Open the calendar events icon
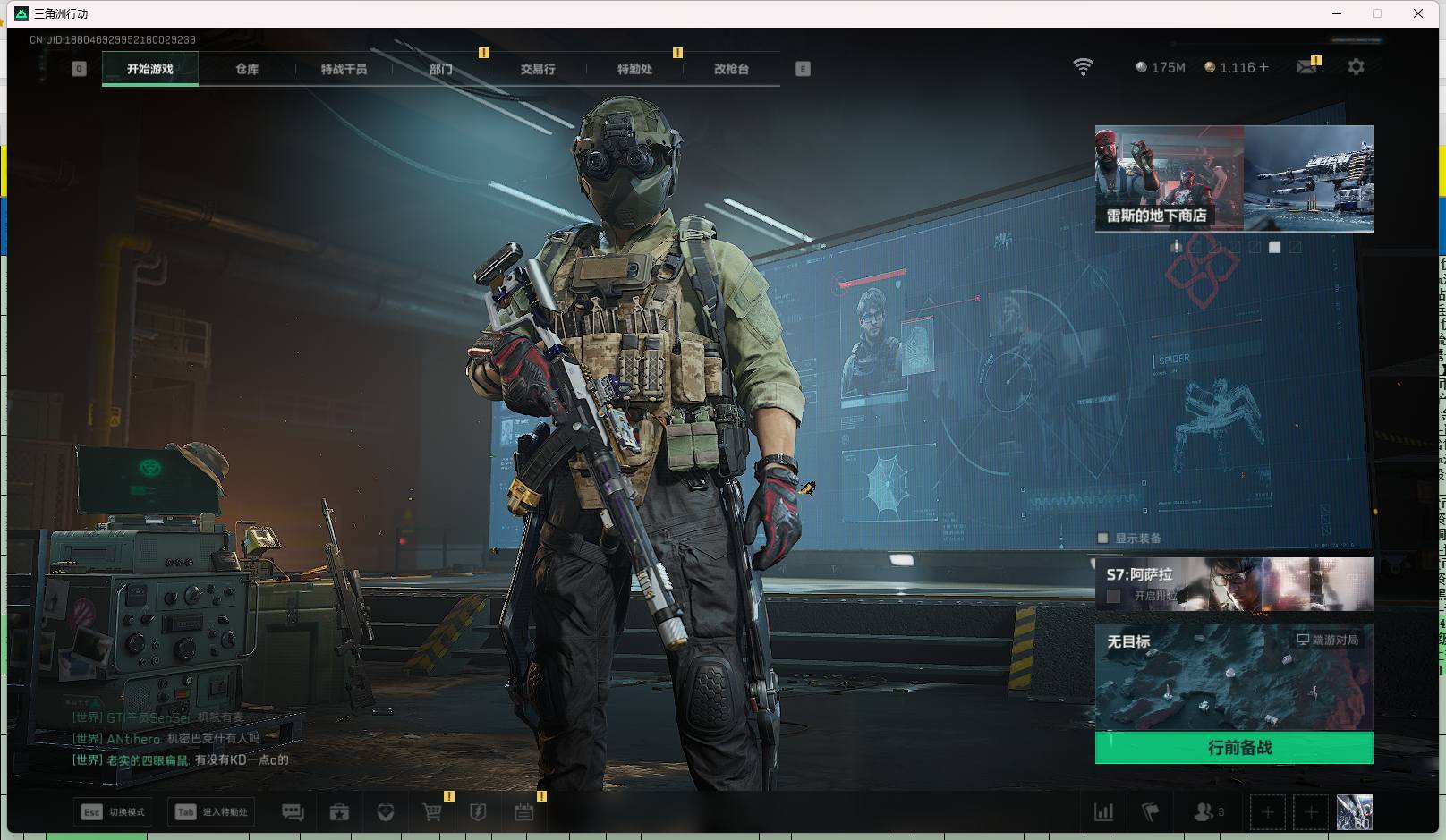This screenshot has width=1446, height=840. [524, 812]
